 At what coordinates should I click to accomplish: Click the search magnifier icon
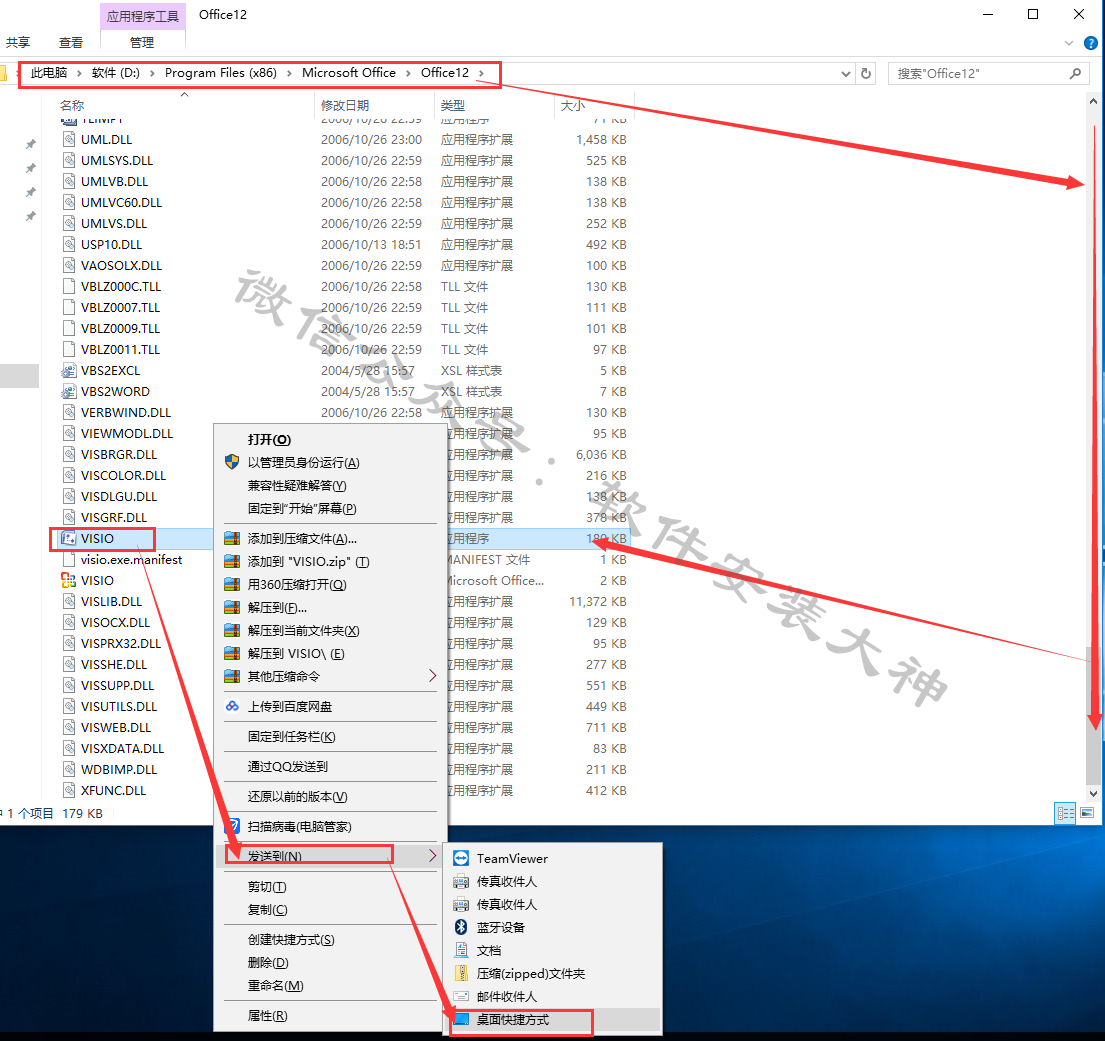(x=1075, y=73)
